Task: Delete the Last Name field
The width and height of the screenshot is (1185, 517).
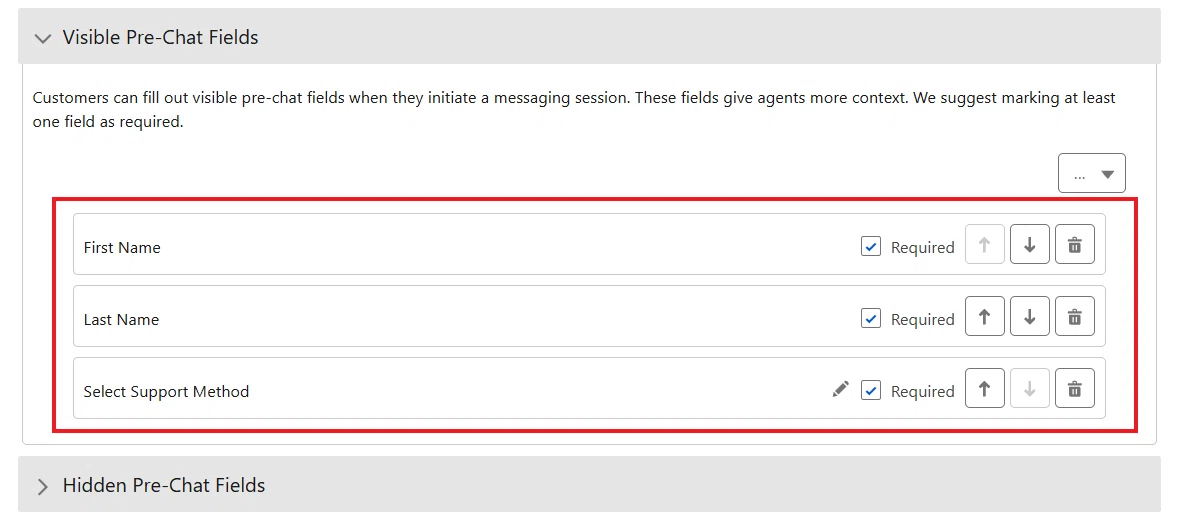Action: click(x=1075, y=316)
